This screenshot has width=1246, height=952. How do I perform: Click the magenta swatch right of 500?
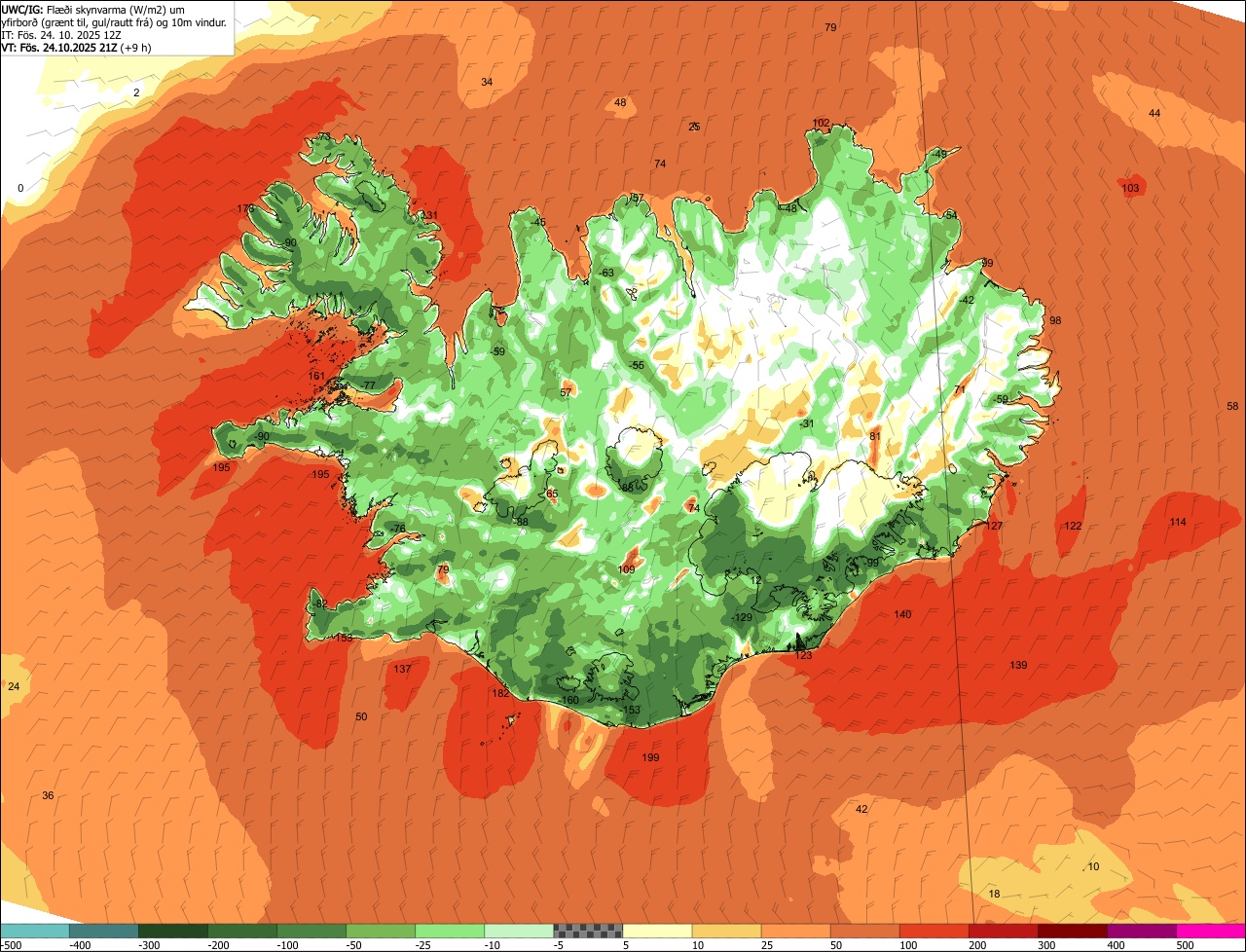click(x=1211, y=931)
